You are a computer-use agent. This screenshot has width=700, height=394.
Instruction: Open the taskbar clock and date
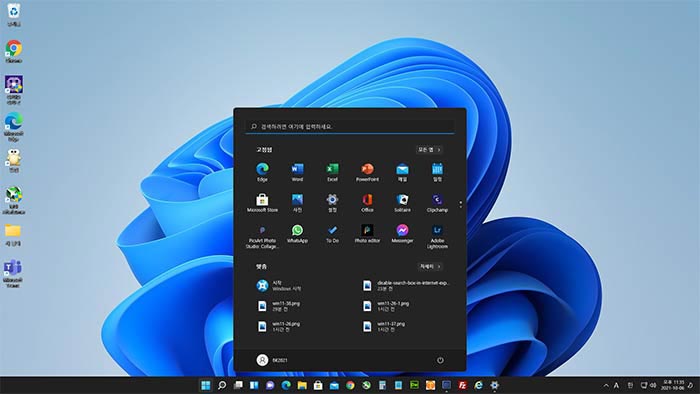pyautogui.click(x=673, y=385)
